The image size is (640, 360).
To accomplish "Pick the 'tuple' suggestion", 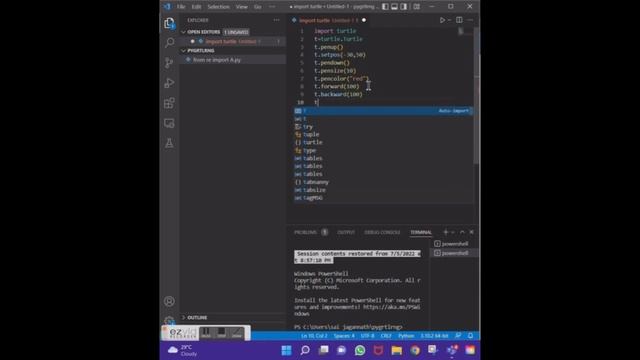I will (383, 134).
